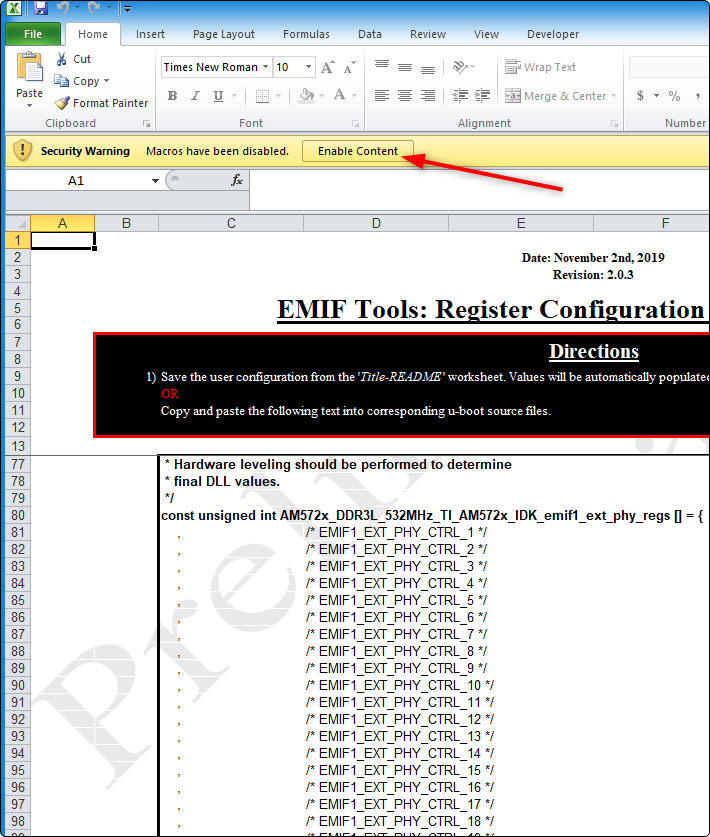Open the Times New Roman font dropdown
Image resolution: width=710 pixels, height=837 pixels.
pos(265,67)
